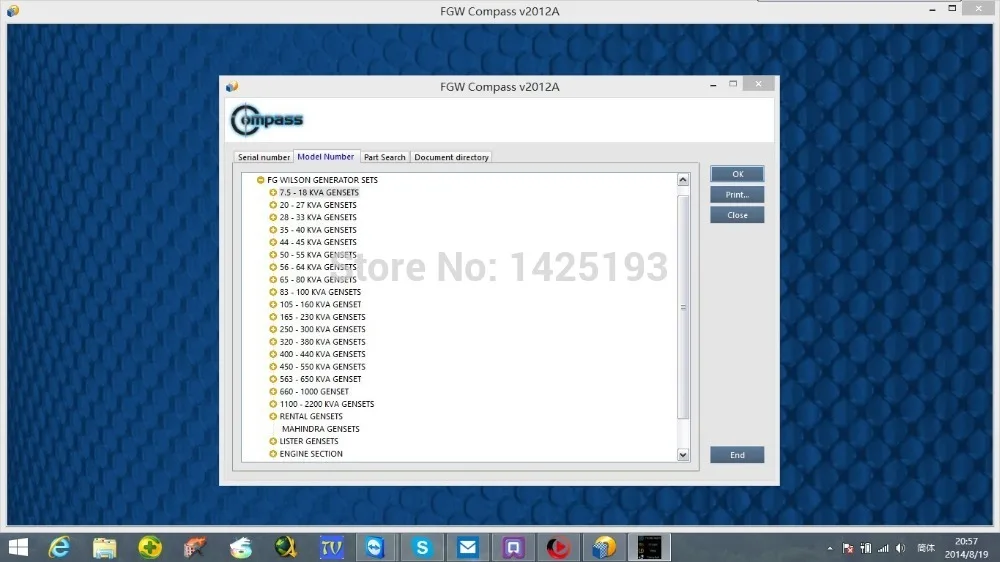1000x562 pixels.
Task: Expand the RENTAL GENSETS node icon
Action: pos(273,416)
